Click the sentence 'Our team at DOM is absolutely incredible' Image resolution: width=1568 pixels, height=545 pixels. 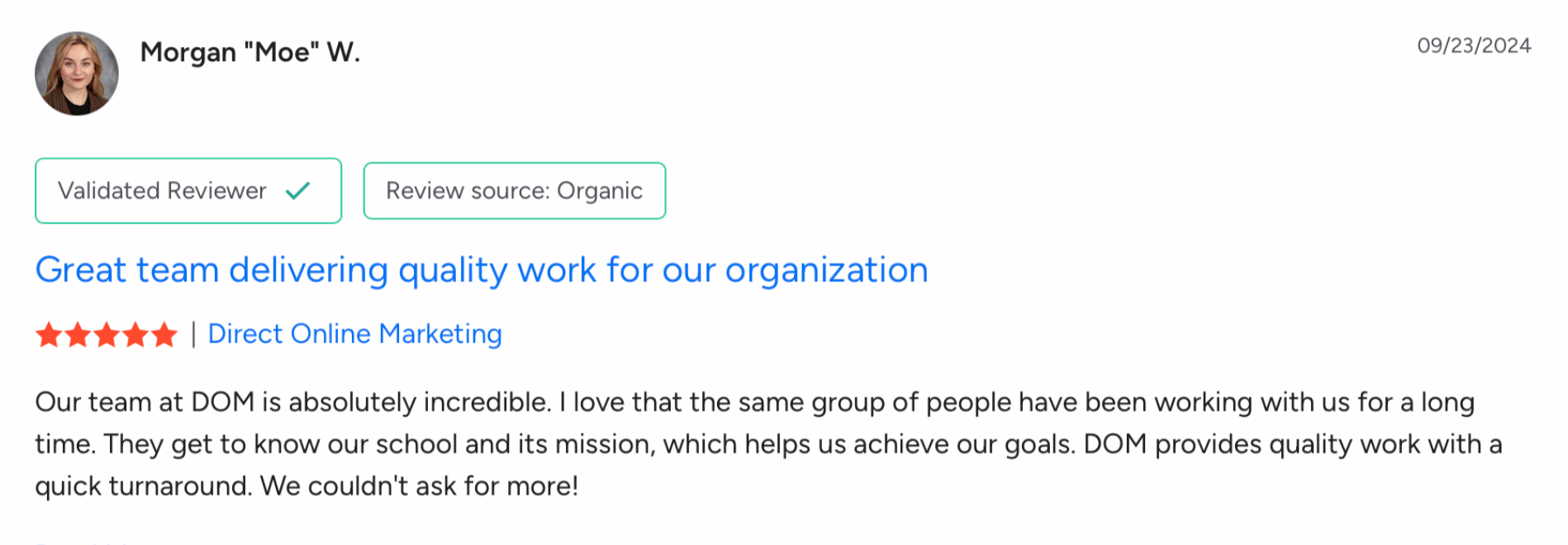pyautogui.click(x=292, y=402)
